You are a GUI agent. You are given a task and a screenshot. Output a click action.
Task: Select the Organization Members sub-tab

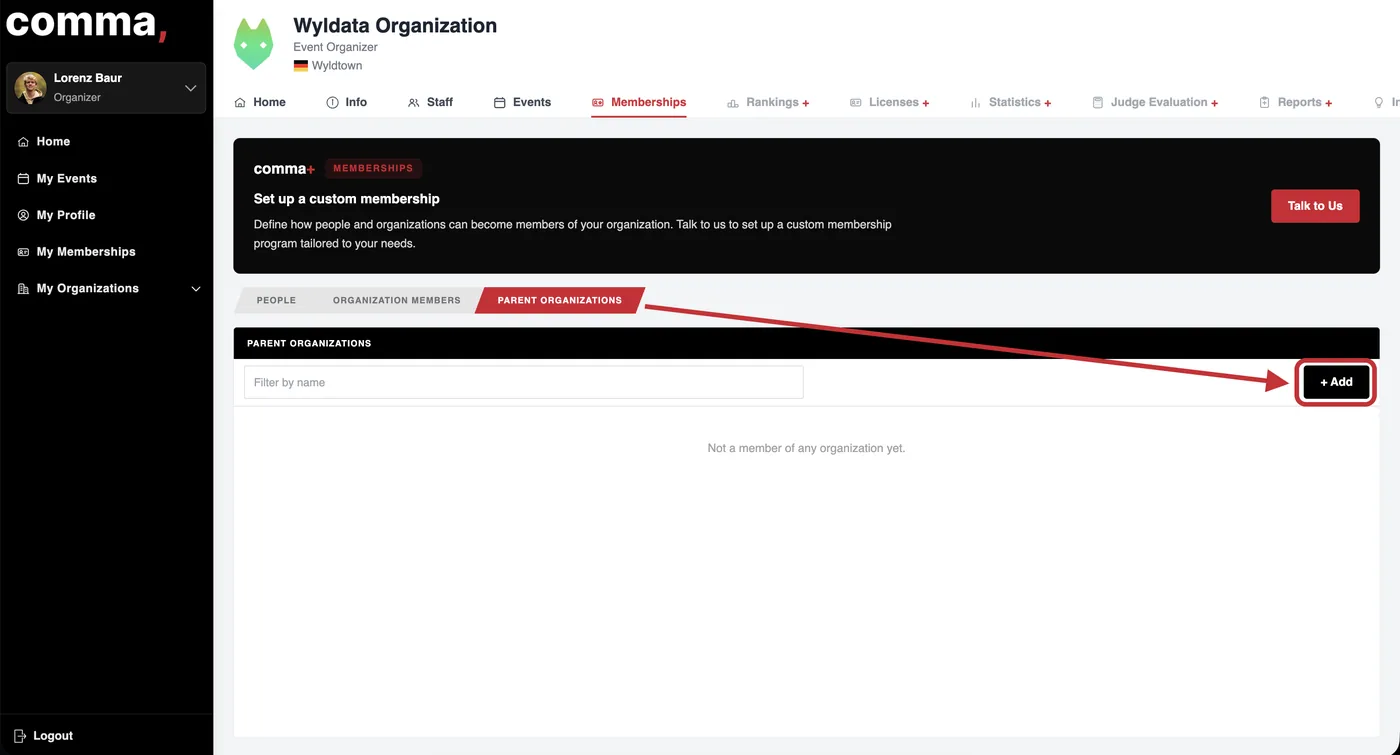coord(397,300)
